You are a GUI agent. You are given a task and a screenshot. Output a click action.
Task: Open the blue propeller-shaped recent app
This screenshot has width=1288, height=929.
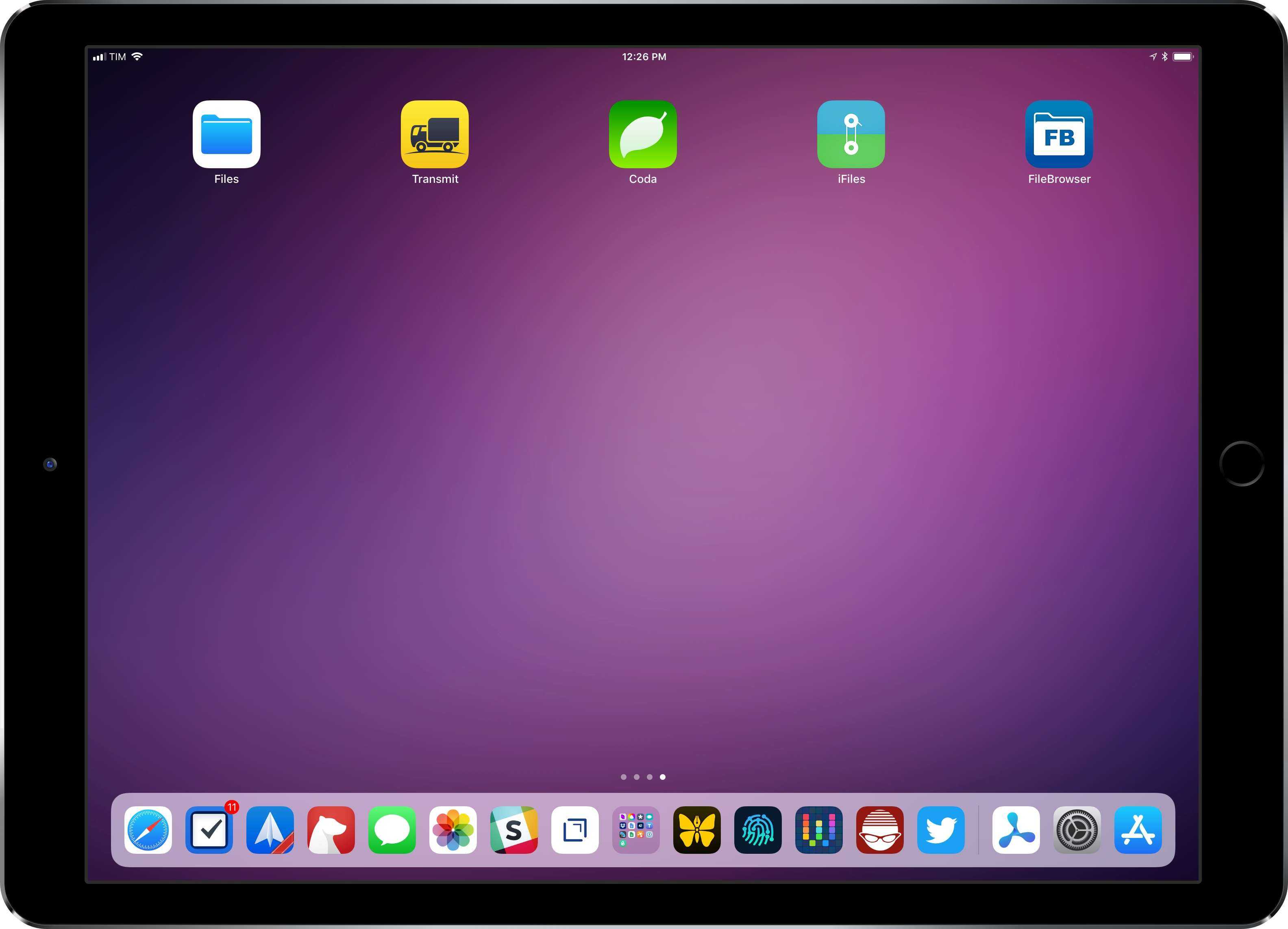(1016, 830)
